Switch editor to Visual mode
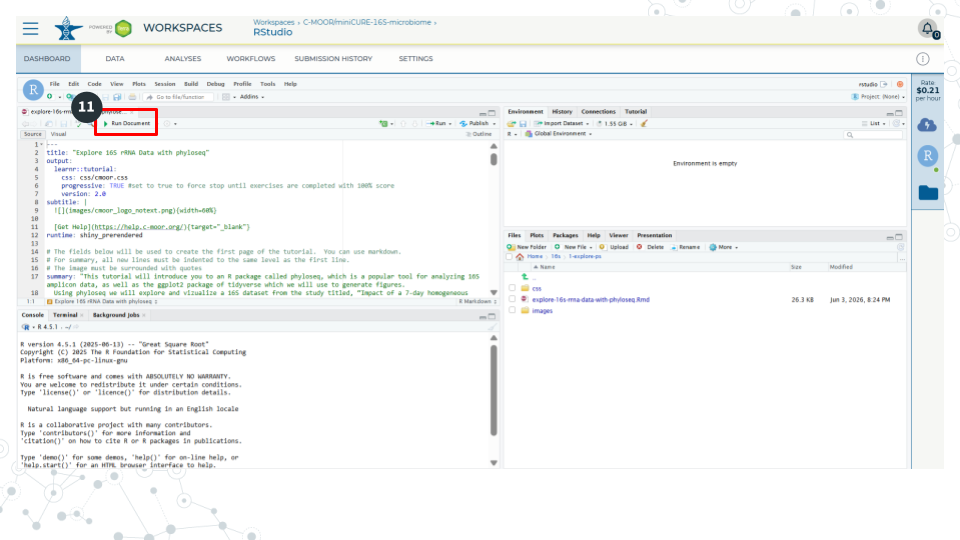The height and width of the screenshot is (540, 960). tap(58, 134)
